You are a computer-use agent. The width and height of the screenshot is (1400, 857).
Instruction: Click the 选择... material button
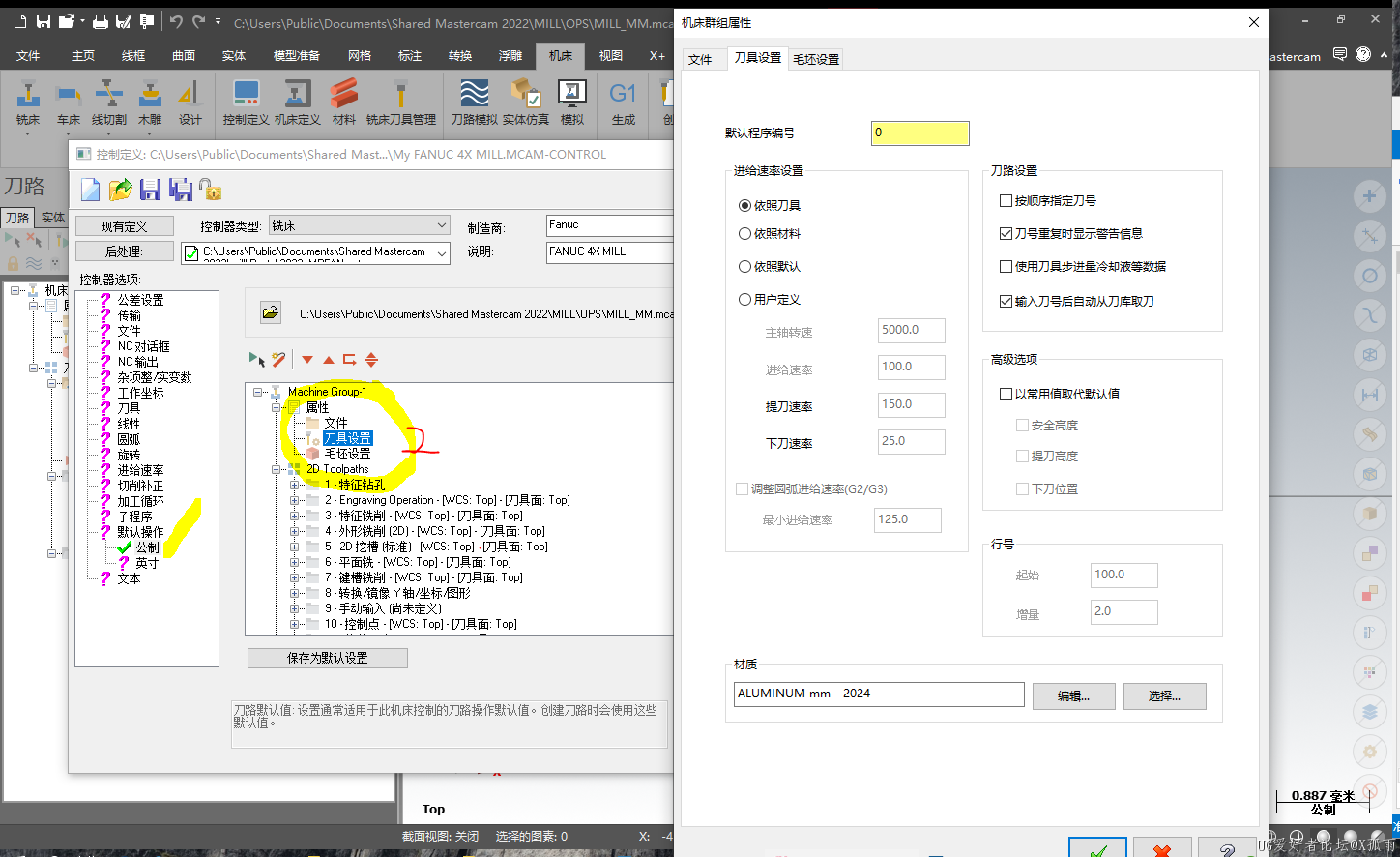(1165, 696)
